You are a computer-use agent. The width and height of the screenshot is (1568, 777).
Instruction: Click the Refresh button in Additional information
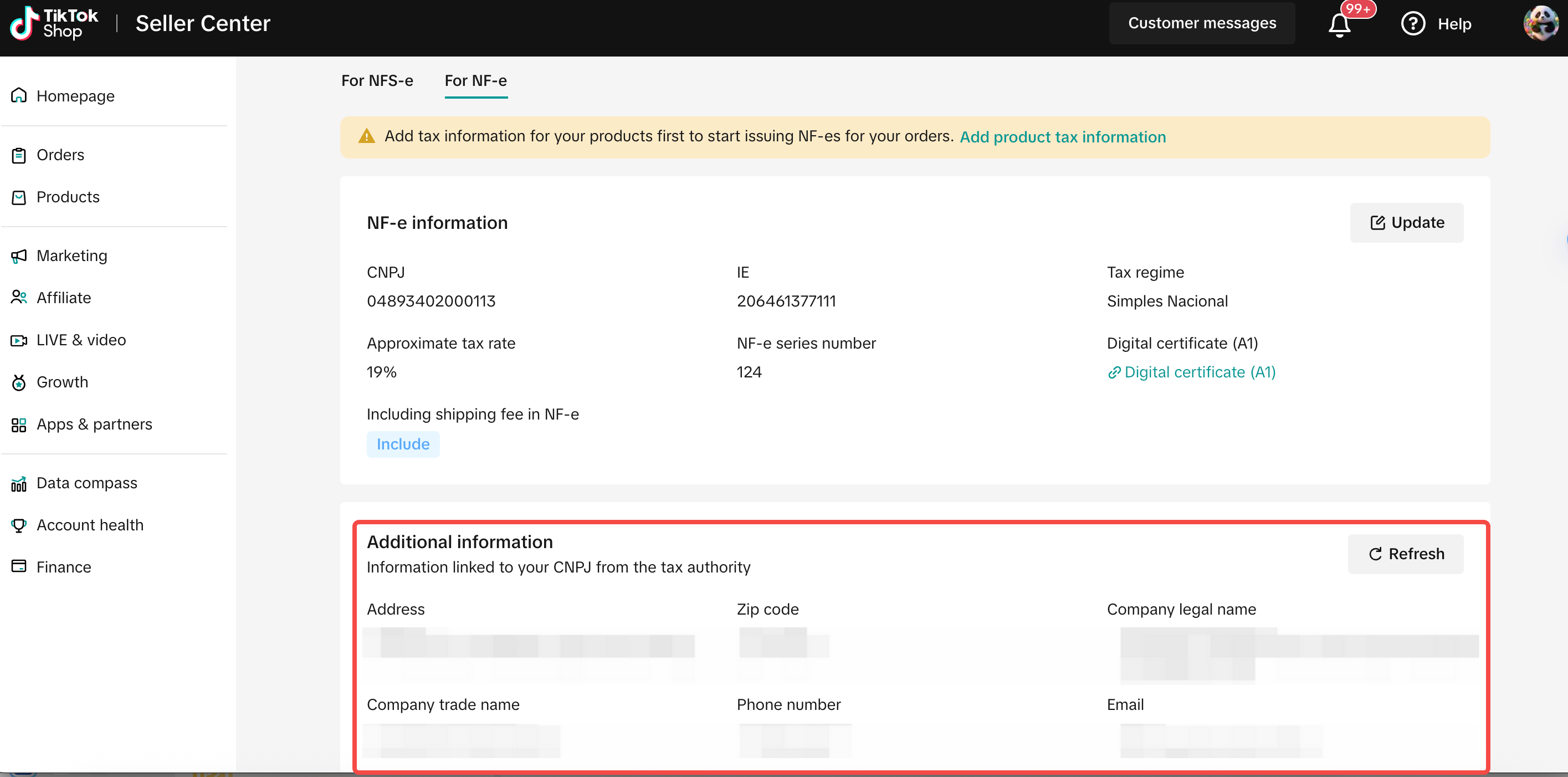1406,554
